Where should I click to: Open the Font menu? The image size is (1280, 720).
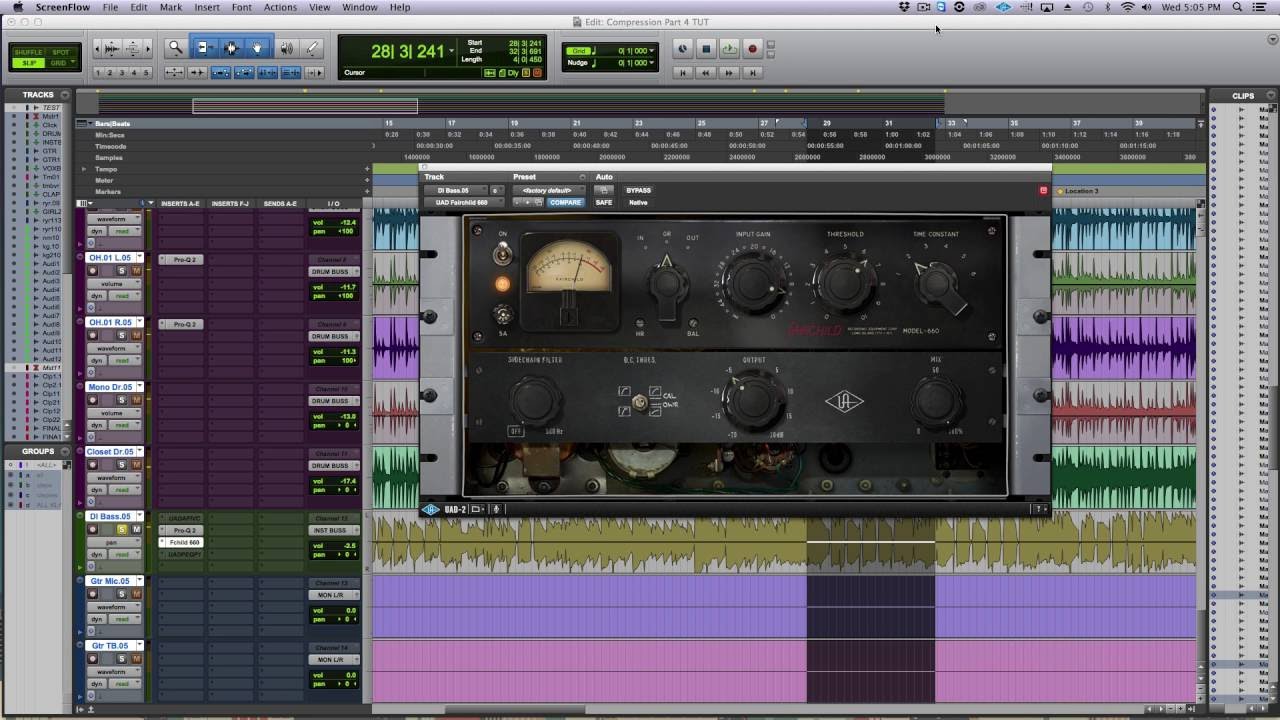(x=242, y=7)
